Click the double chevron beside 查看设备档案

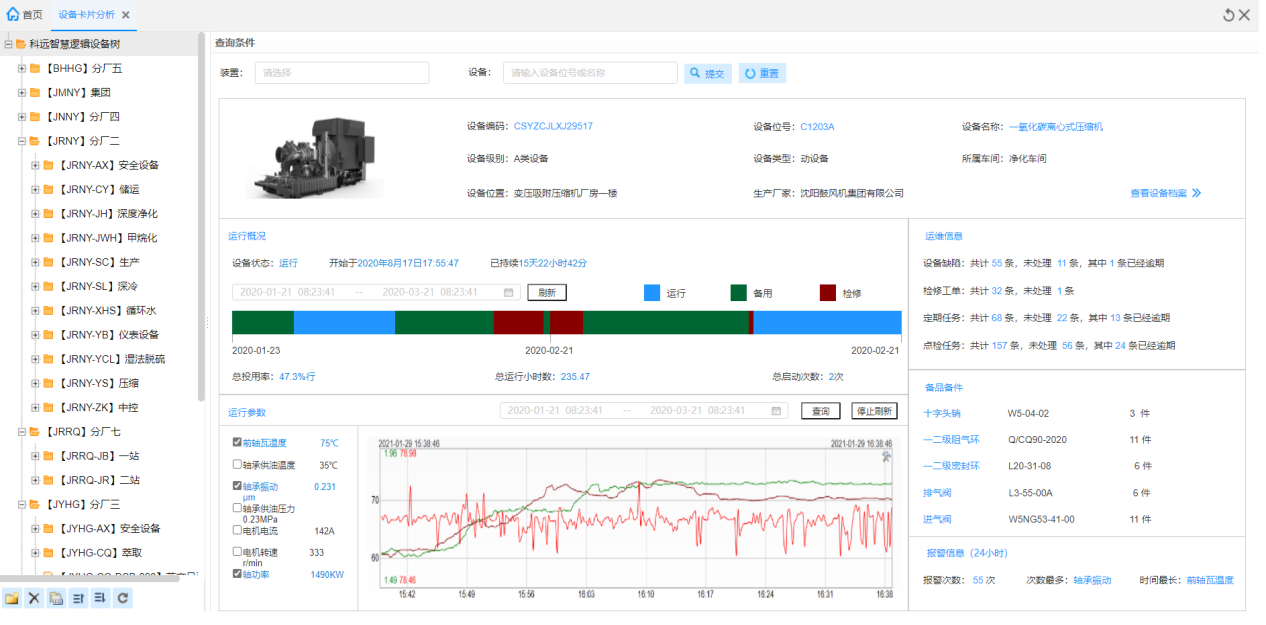pos(1196,193)
